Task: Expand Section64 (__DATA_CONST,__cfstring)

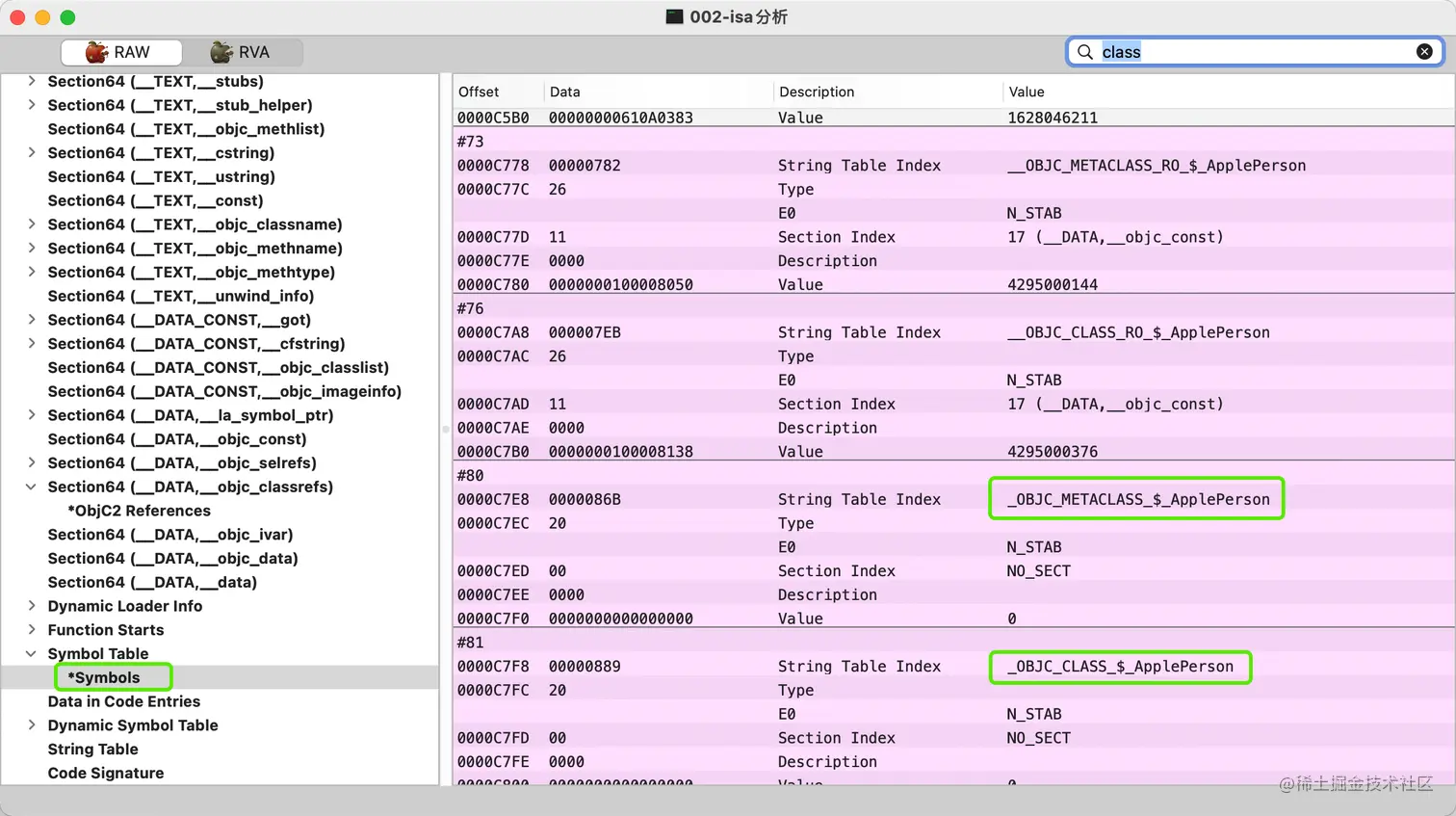Action: 32,343
